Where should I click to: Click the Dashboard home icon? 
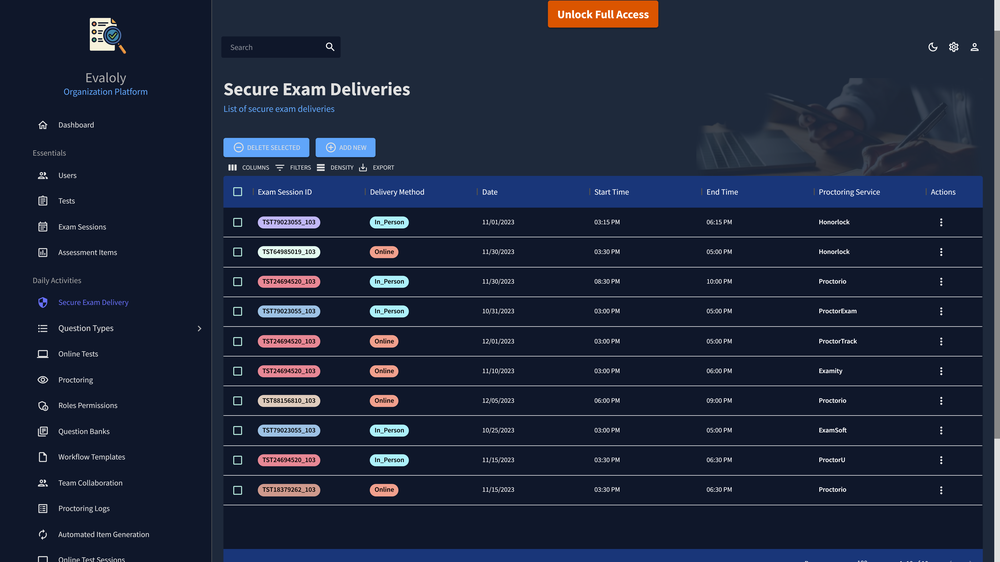click(43, 125)
